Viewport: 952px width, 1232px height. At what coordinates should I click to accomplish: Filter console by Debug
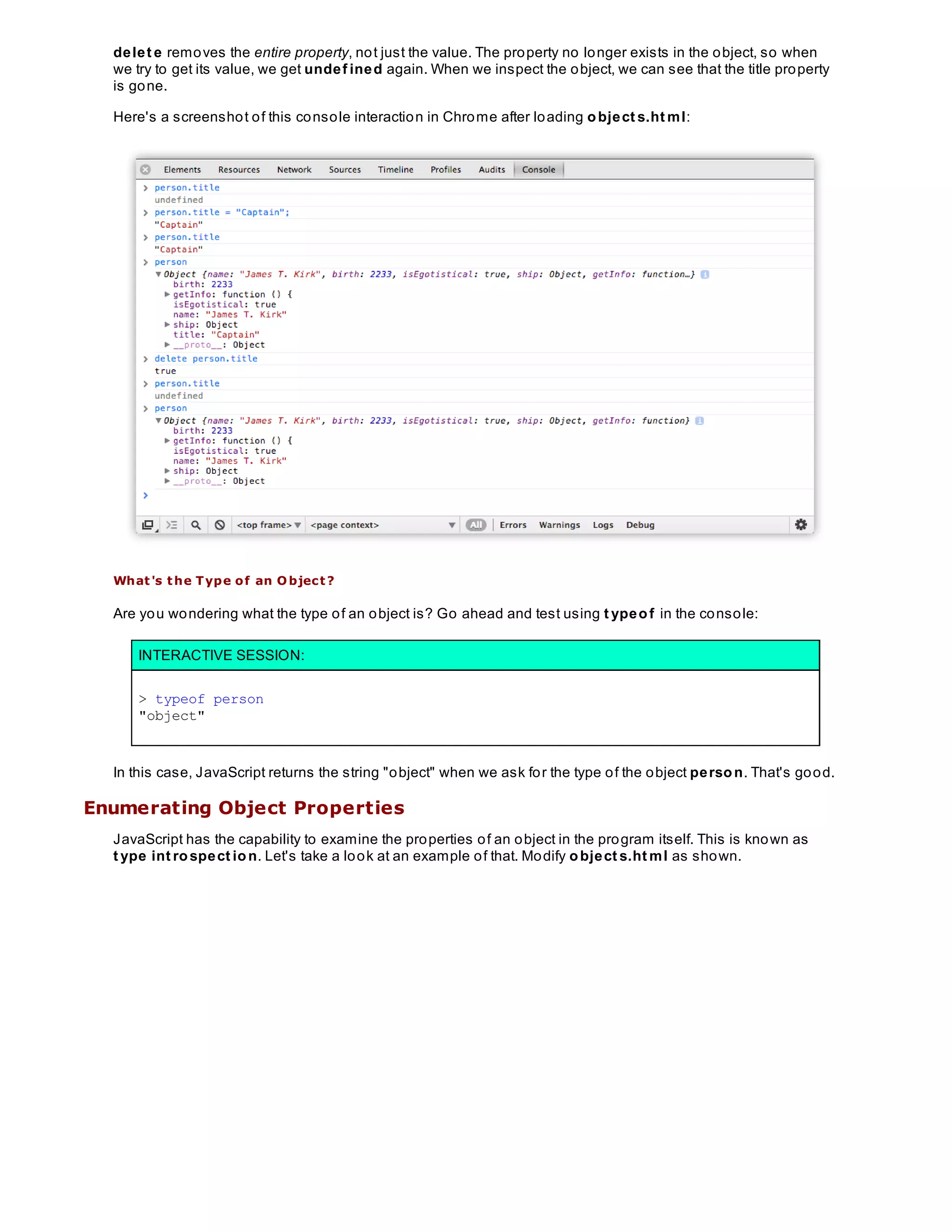point(640,525)
